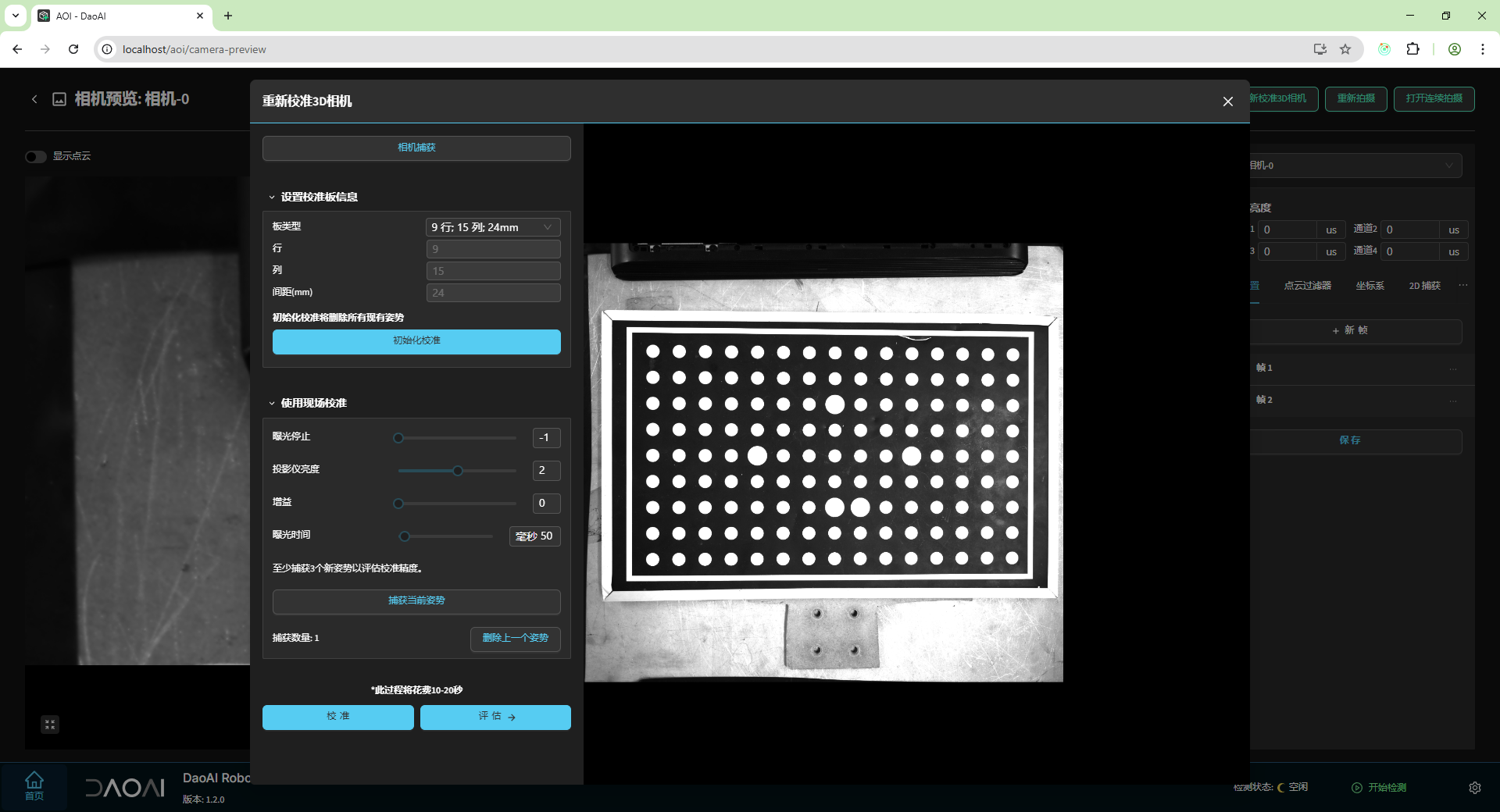Viewport: 1500px width, 812px height.
Task: Click the 初始化校准 button
Action: (416, 341)
